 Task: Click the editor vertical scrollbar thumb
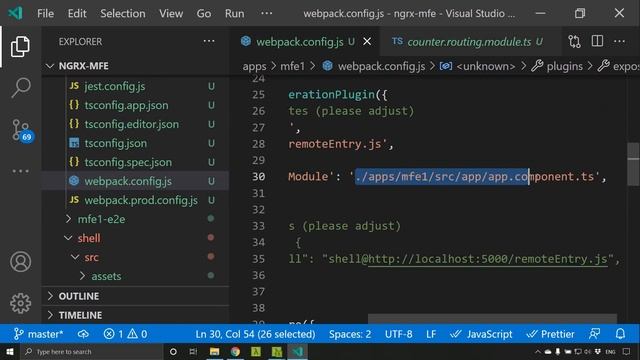click(633, 164)
